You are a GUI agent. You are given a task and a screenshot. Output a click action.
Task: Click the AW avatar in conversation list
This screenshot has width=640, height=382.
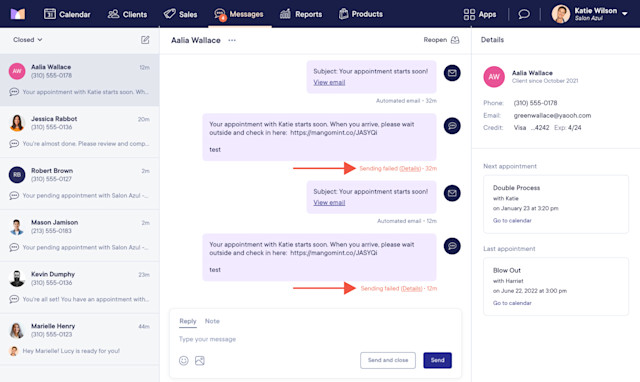coord(17,71)
